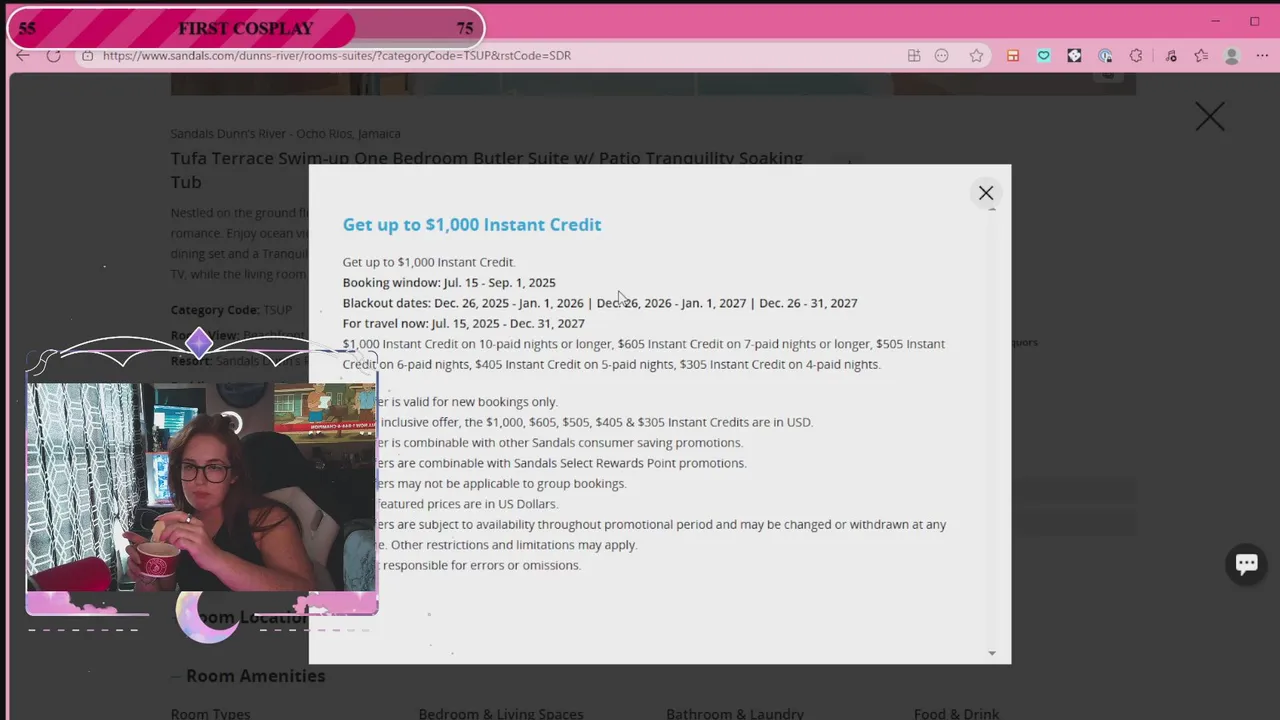Go back with the browser back arrow
Viewport: 1280px width, 720px height.
coord(23,56)
